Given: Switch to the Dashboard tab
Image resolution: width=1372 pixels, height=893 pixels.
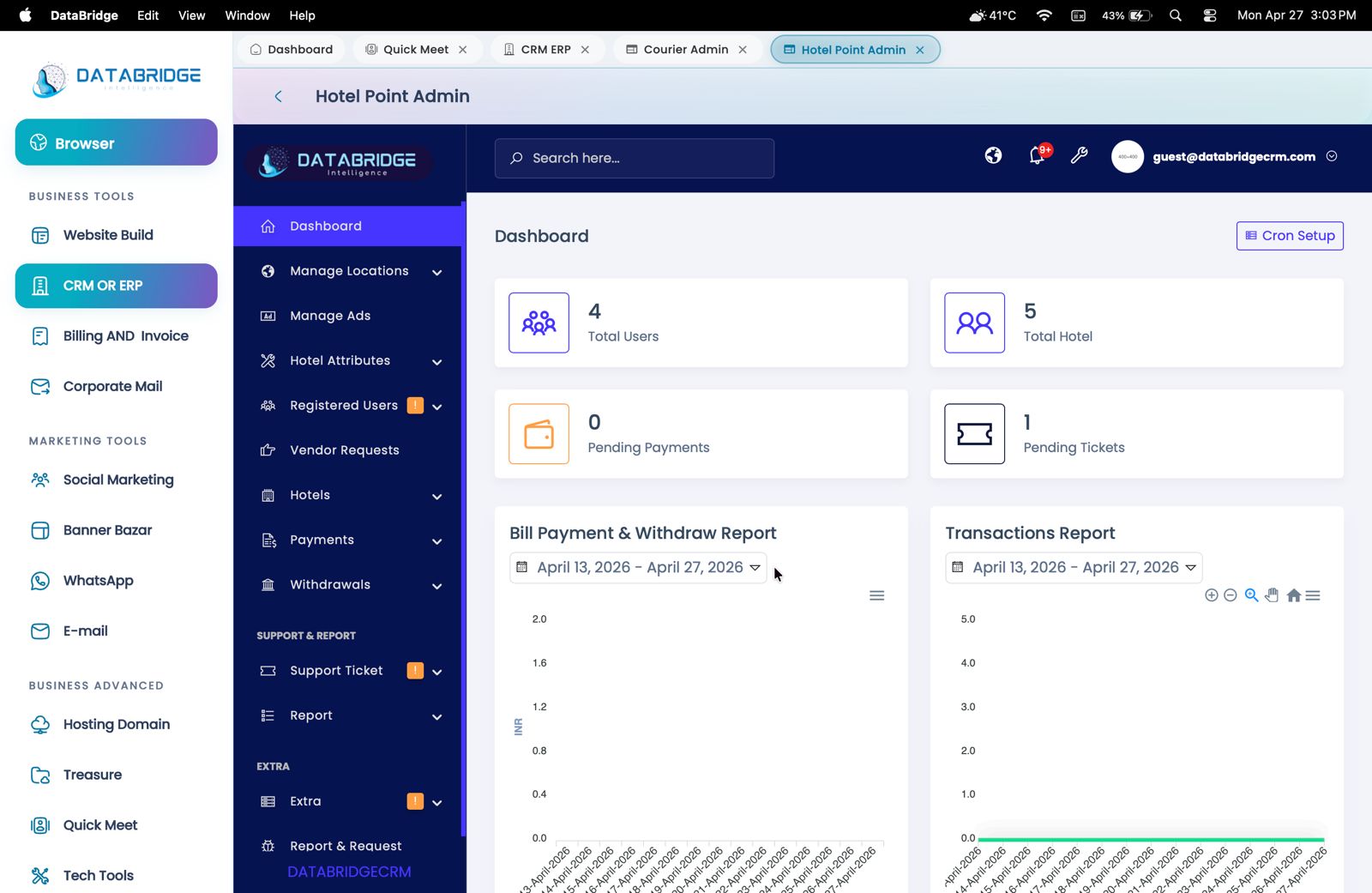Looking at the screenshot, I should point(292,50).
